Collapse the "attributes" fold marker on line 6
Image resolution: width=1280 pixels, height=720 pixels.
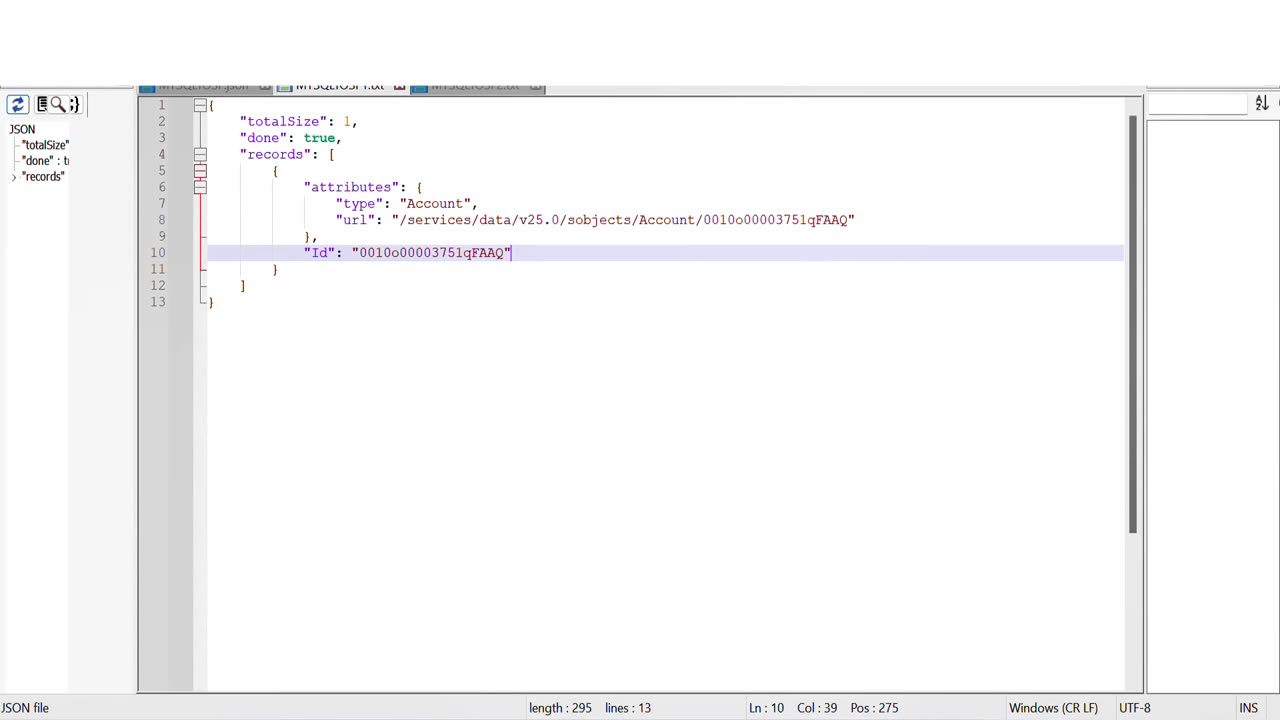(x=200, y=187)
